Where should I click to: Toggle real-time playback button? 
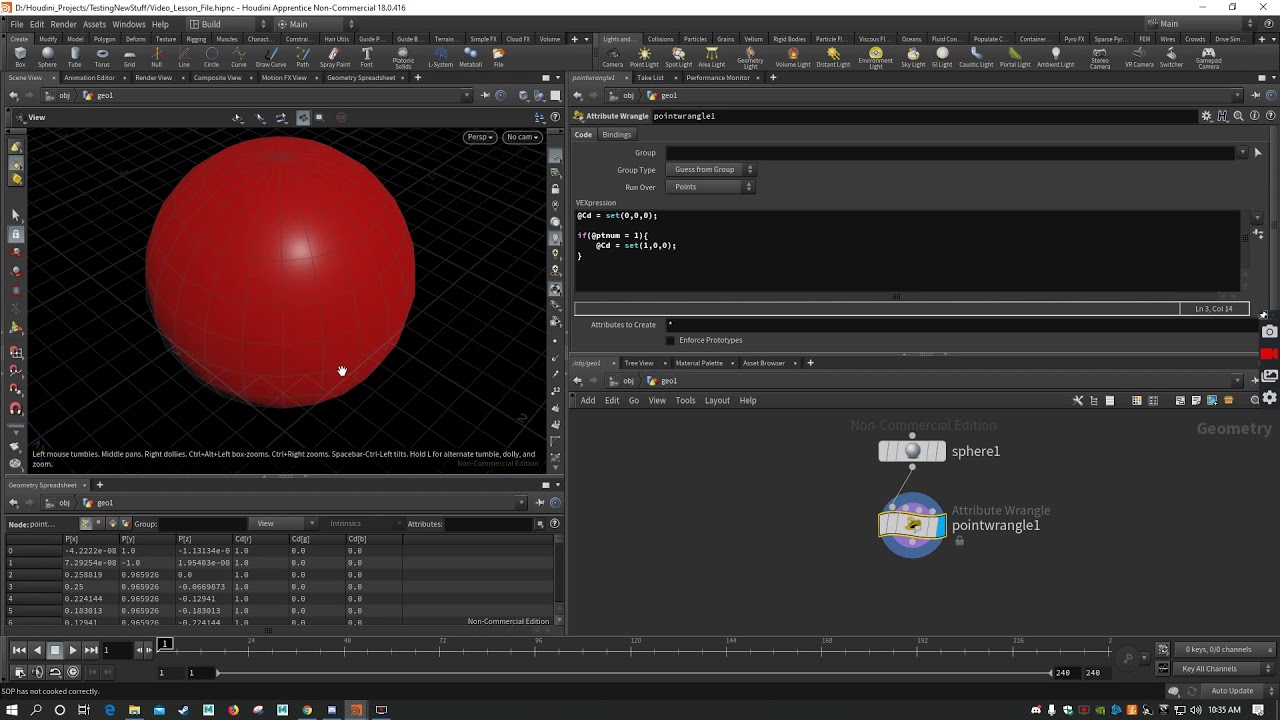click(73, 672)
